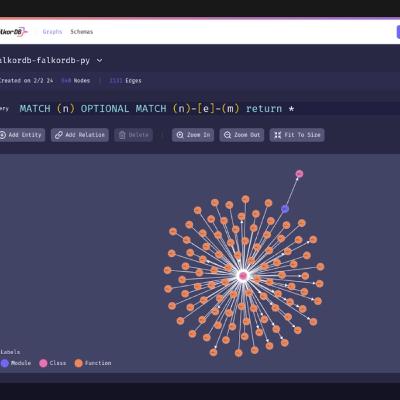Viewport: 400px width, 400px height.
Task: Click the Edges count text
Action: [x=125, y=81]
